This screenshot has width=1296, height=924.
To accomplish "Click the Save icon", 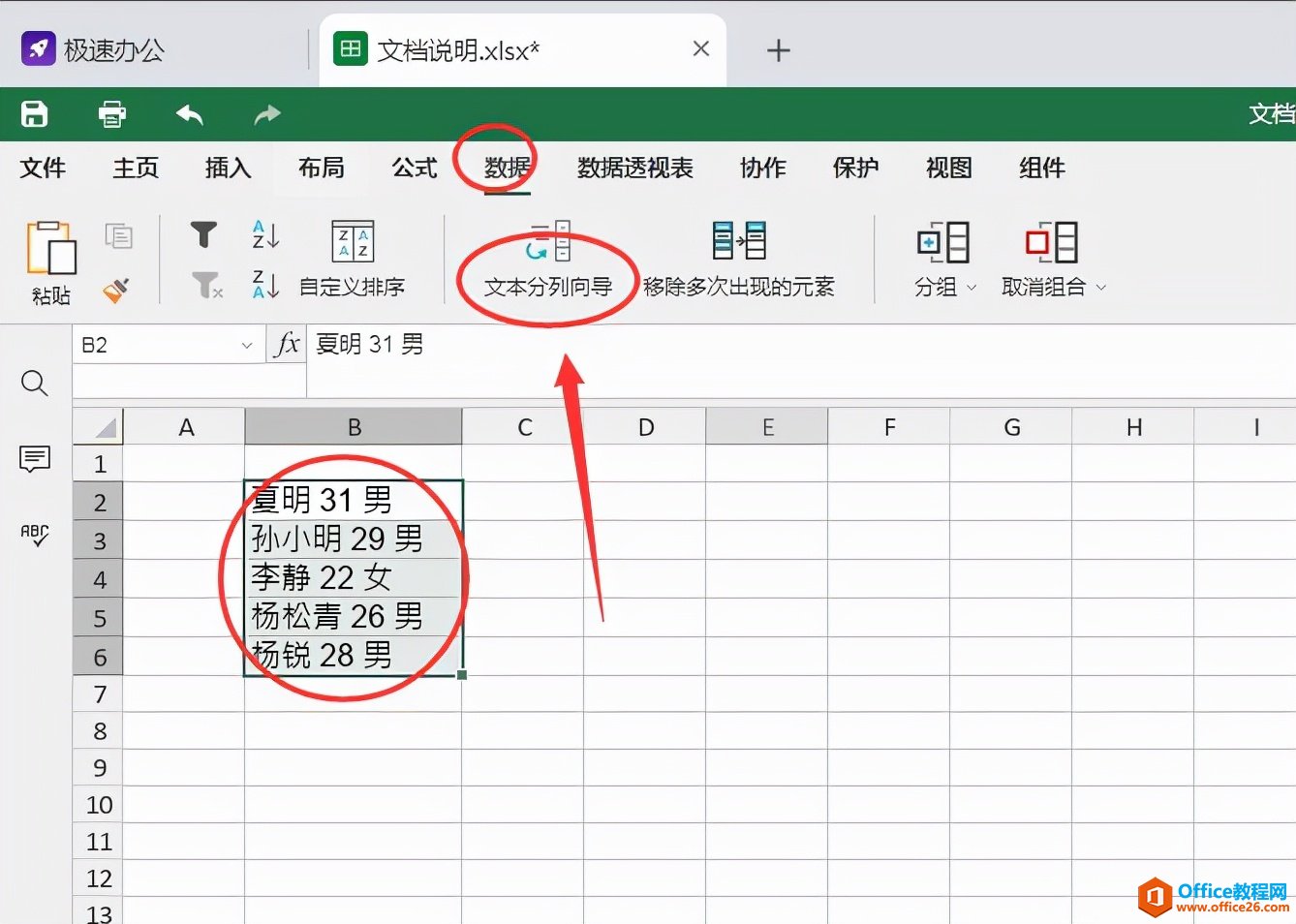I will coord(34,113).
